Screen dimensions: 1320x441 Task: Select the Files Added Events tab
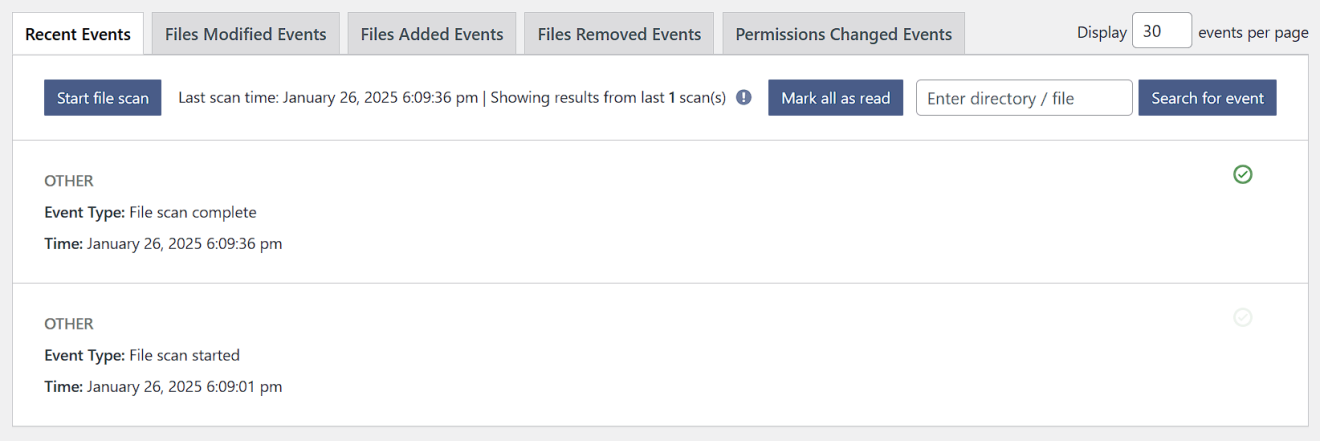pyautogui.click(x=432, y=34)
